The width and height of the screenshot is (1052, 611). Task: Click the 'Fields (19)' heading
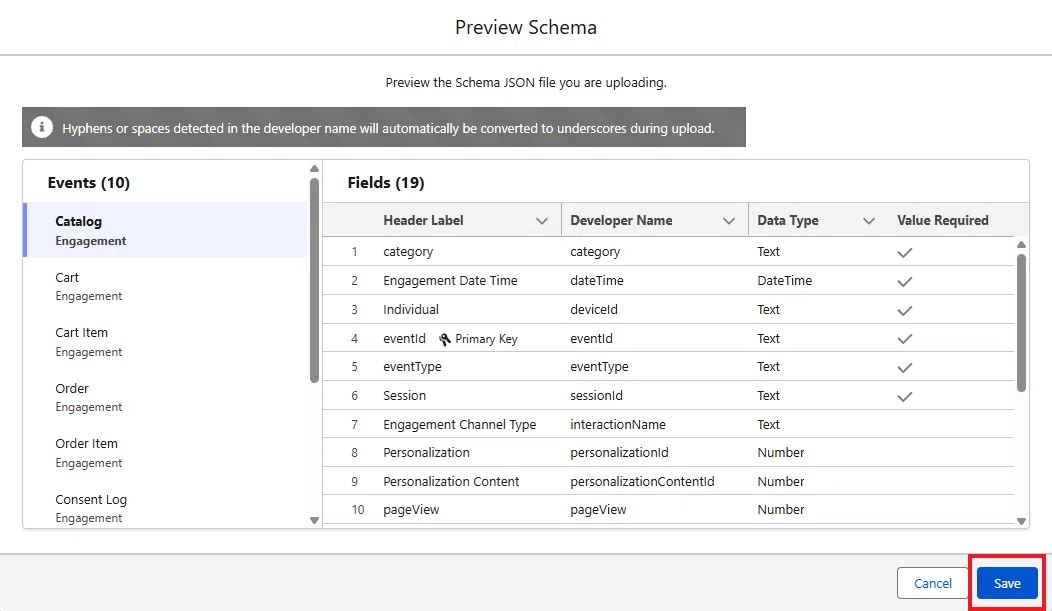point(386,182)
